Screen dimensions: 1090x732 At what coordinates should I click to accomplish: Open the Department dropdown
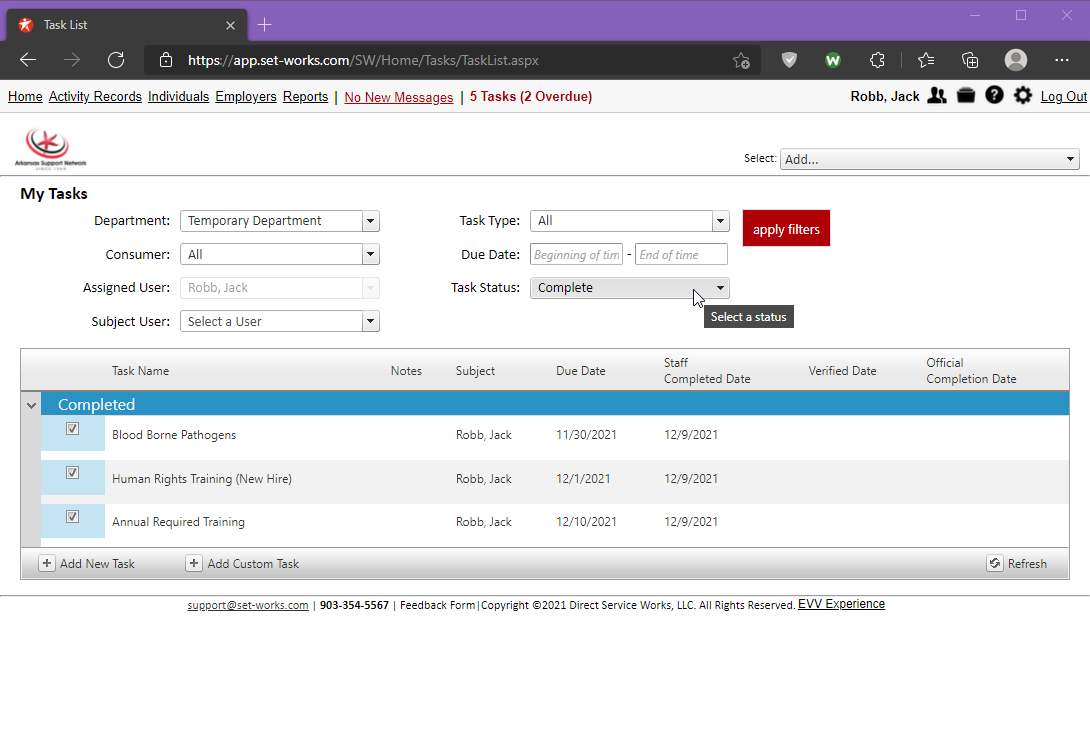pyautogui.click(x=370, y=221)
